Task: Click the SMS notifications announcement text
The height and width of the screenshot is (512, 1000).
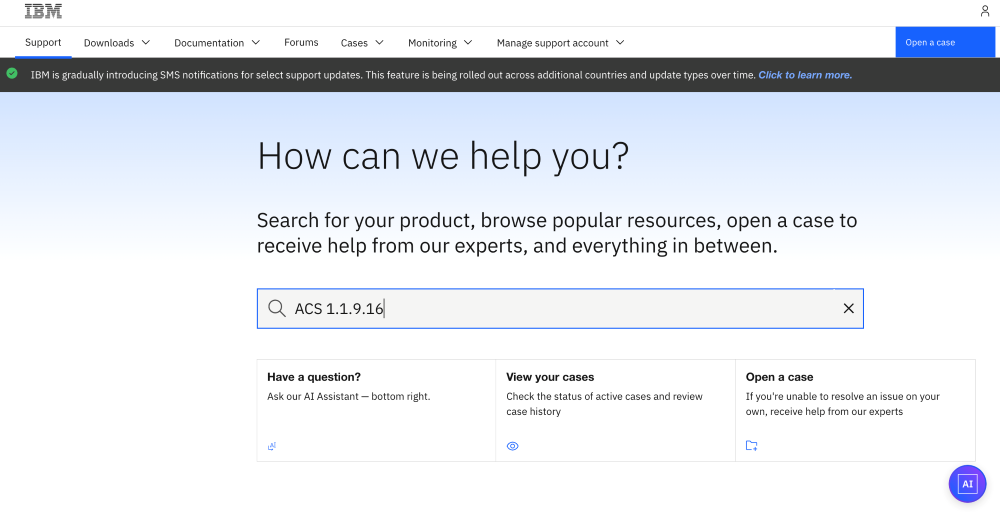Action: tap(393, 75)
